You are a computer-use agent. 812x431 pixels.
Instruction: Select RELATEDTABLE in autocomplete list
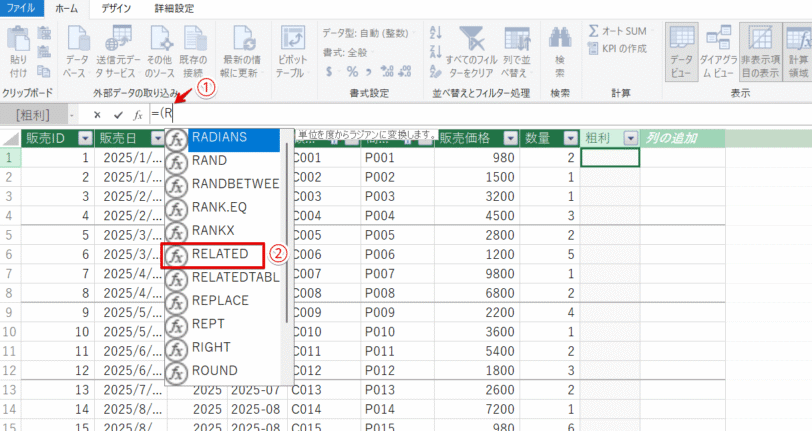coord(223,278)
